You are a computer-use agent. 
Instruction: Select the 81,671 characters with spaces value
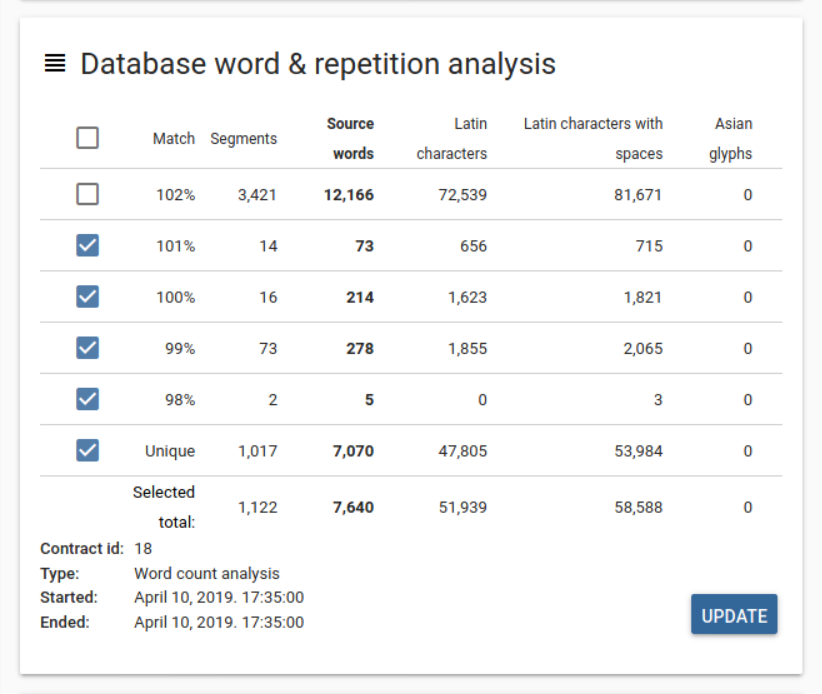point(638,195)
